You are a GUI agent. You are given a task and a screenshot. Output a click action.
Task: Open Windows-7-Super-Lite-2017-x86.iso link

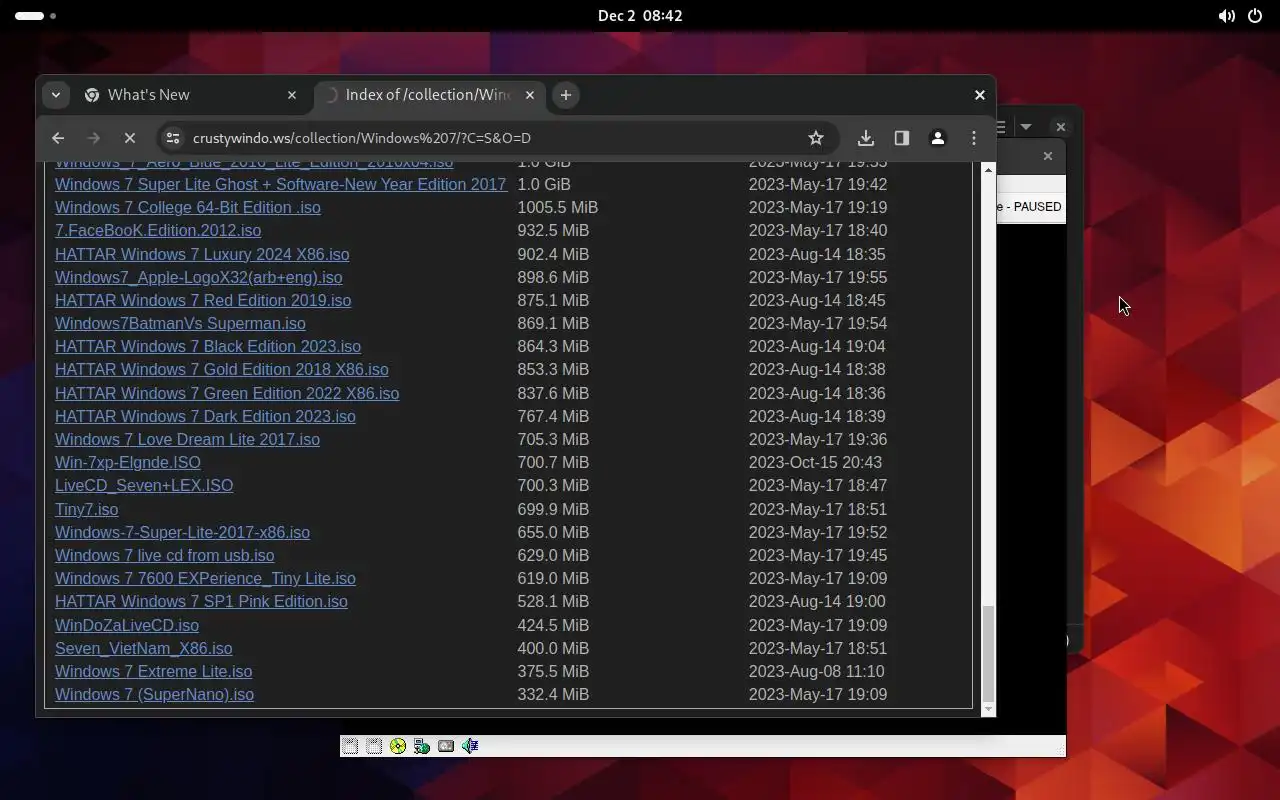click(x=182, y=532)
